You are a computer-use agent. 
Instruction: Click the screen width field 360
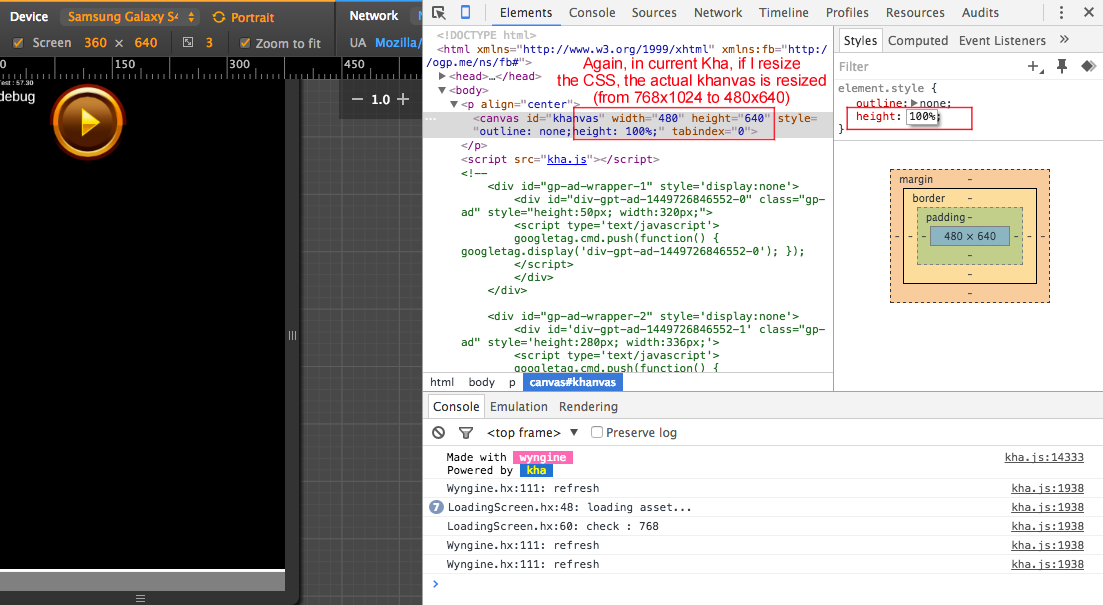[96, 43]
